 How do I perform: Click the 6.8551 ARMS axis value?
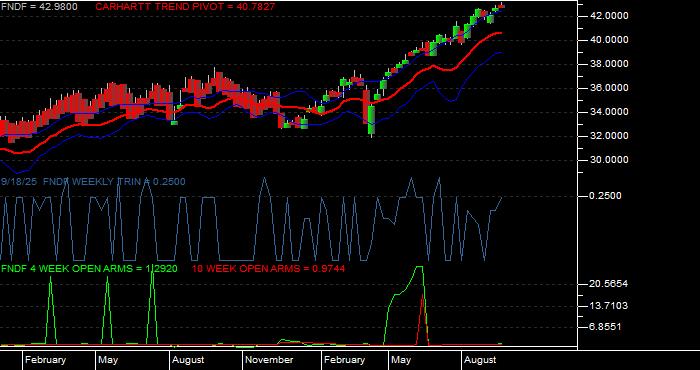[x=605, y=327]
